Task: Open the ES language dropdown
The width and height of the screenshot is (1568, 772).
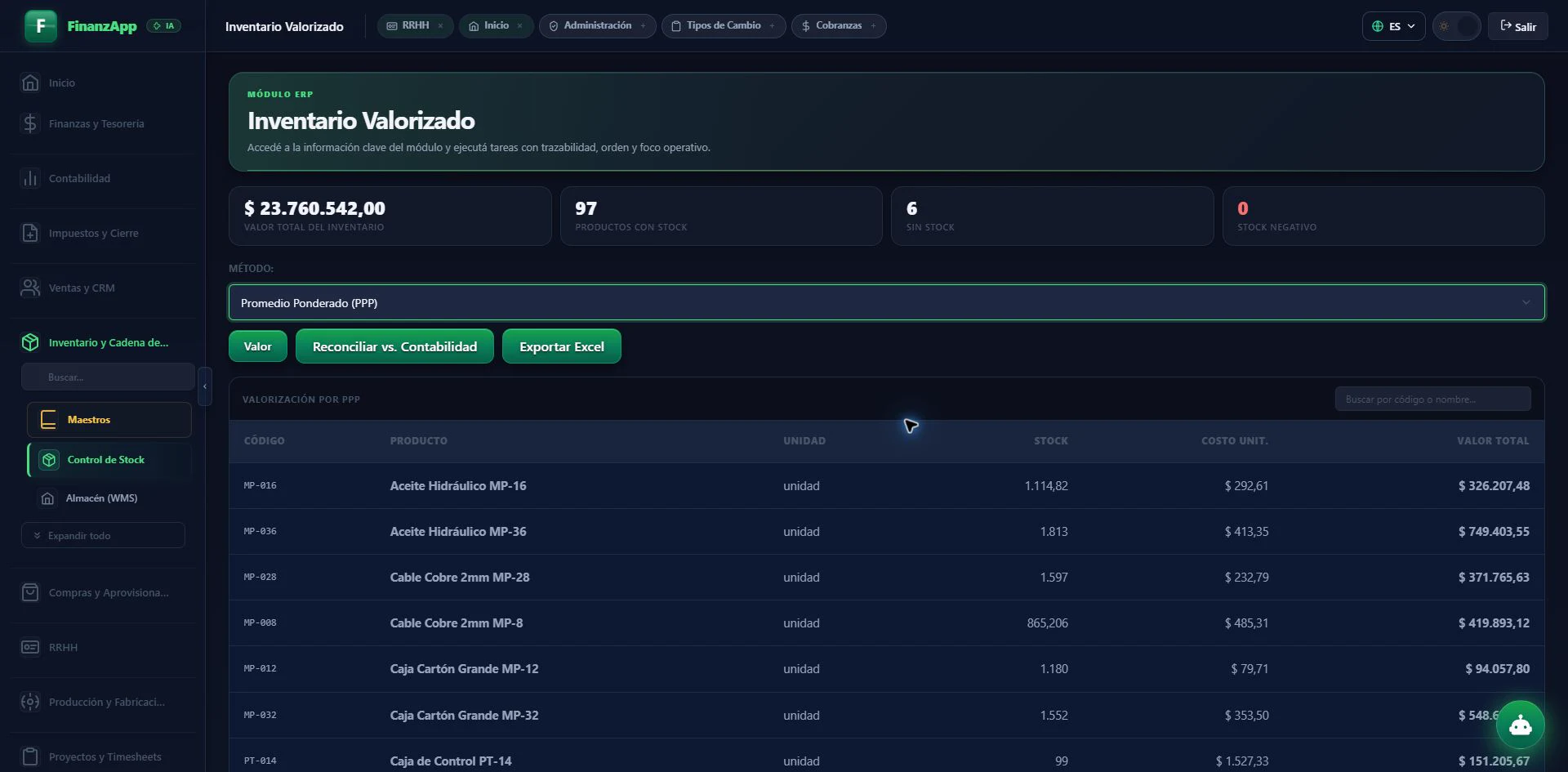Action: [1393, 26]
